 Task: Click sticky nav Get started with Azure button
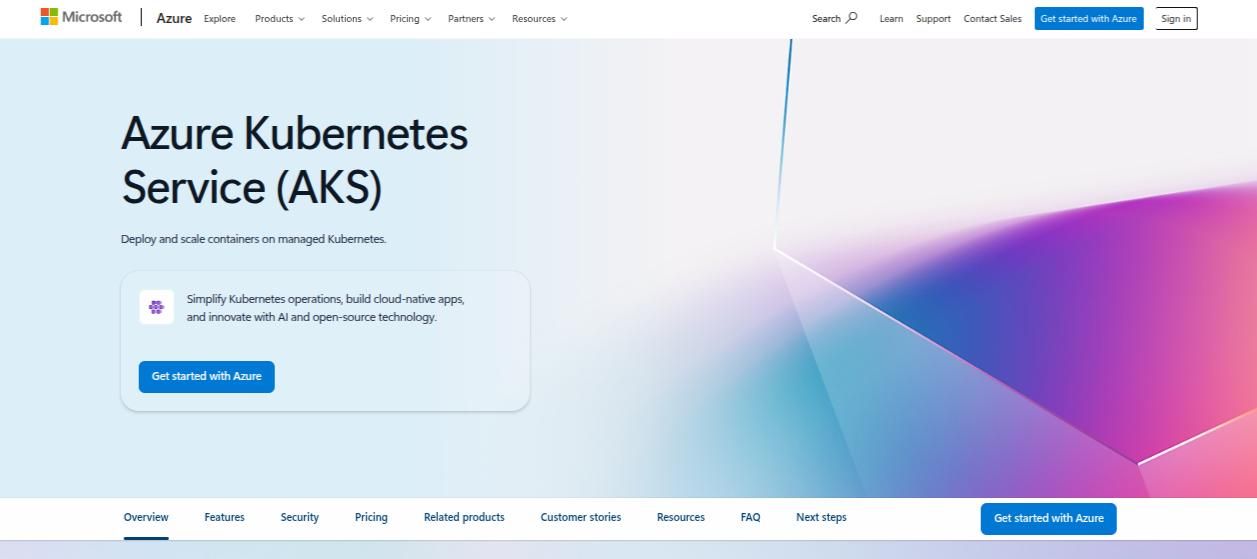(x=1048, y=518)
